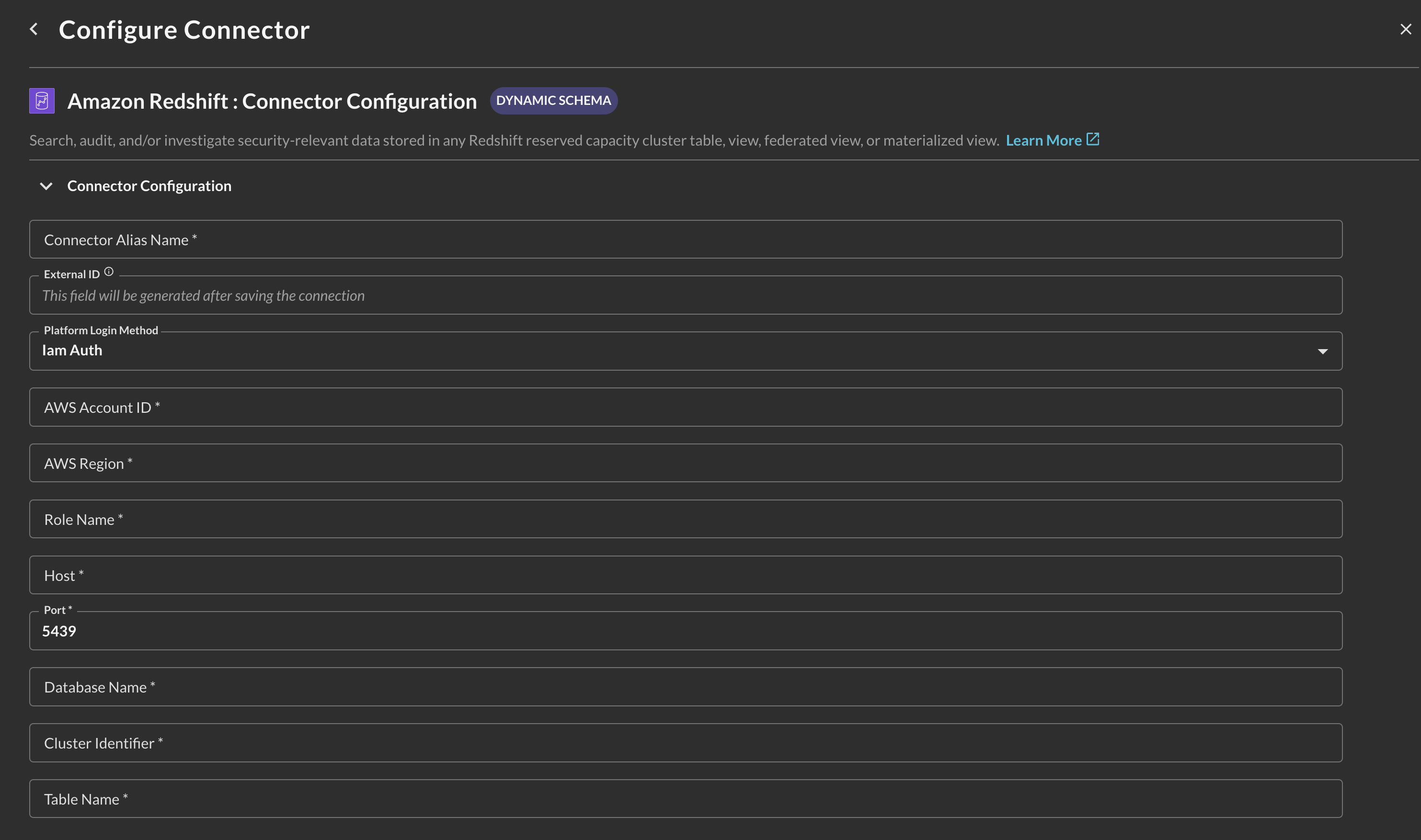Image resolution: width=1421 pixels, height=840 pixels.
Task: Click the Platform Login Method label
Action: (x=101, y=330)
